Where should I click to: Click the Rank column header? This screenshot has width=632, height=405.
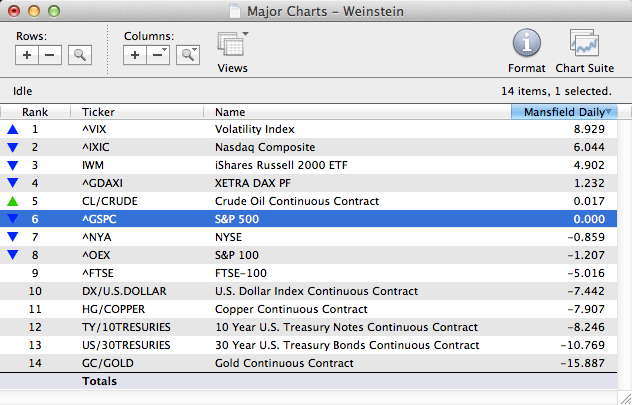(35, 112)
